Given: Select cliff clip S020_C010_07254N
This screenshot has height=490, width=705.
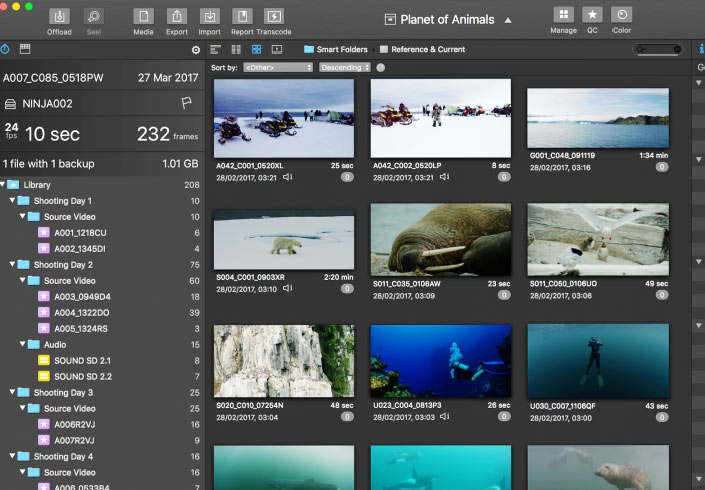Looking at the screenshot, I should 284,361.
